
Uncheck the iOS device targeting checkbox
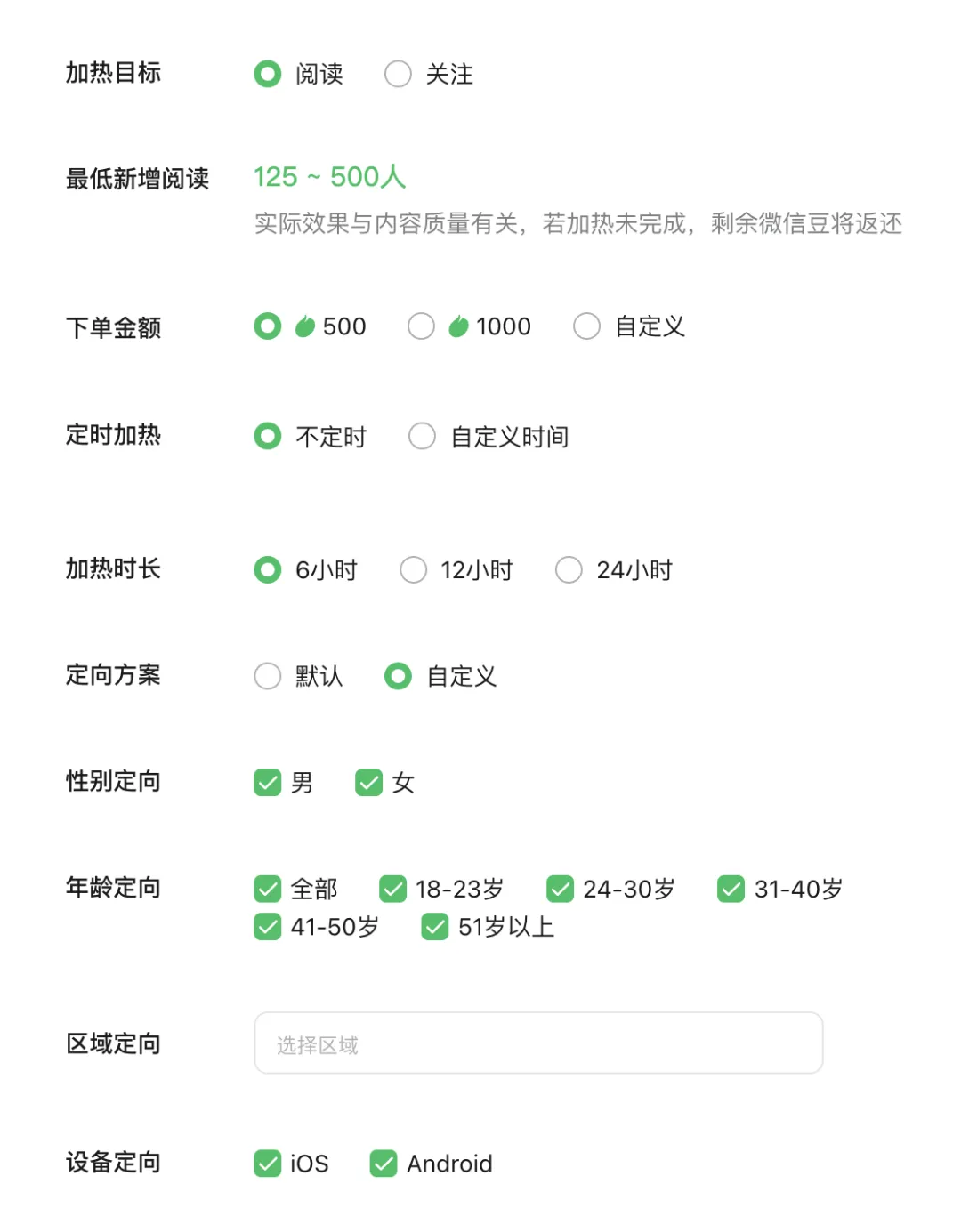pyautogui.click(x=268, y=1164)
